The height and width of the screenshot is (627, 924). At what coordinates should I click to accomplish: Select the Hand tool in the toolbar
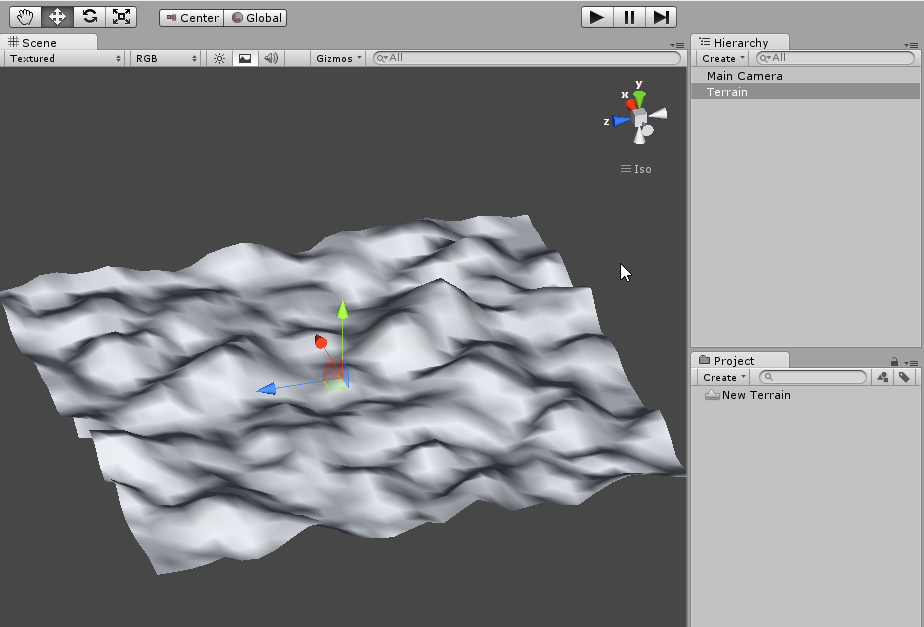[26, 17]
